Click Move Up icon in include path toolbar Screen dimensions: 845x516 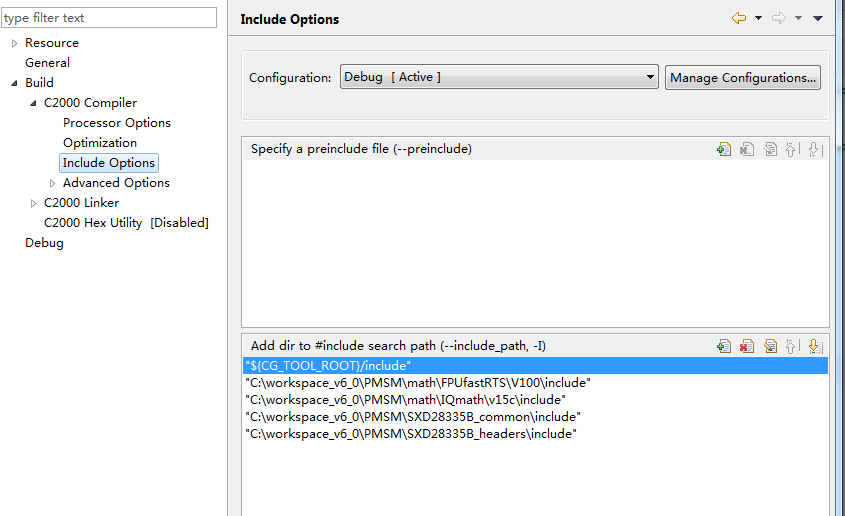[792, 346]
